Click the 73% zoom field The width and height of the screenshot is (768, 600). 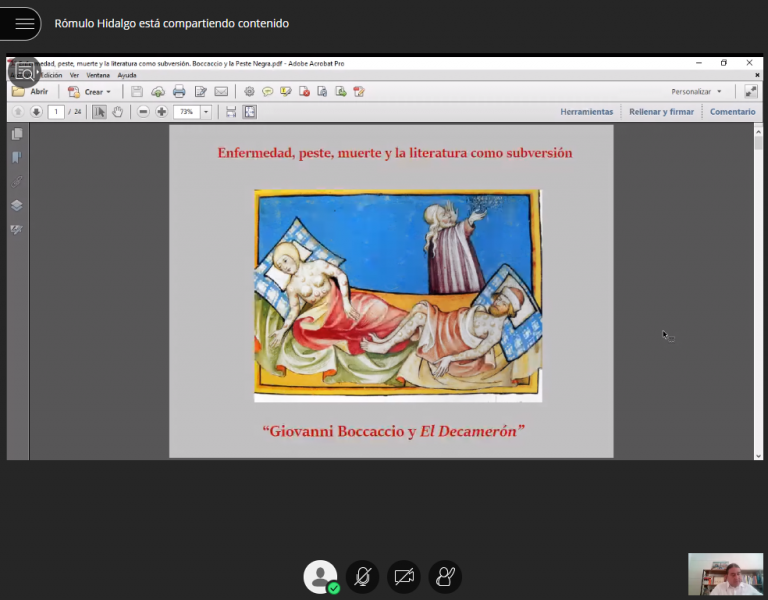pos(187,112)
